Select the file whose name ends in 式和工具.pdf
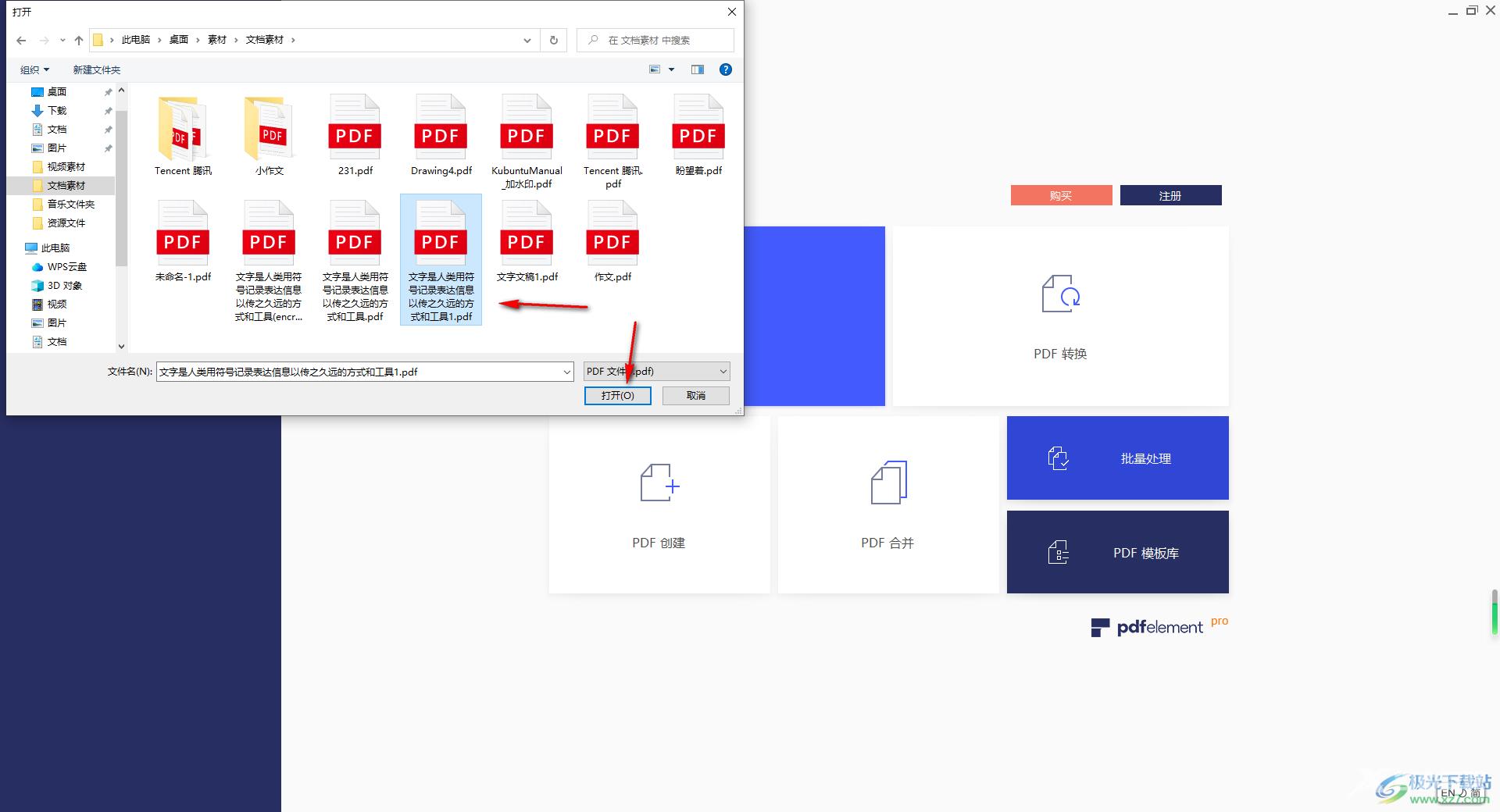Viewport: 1500px width, 812px height. [x=355, y=261]
